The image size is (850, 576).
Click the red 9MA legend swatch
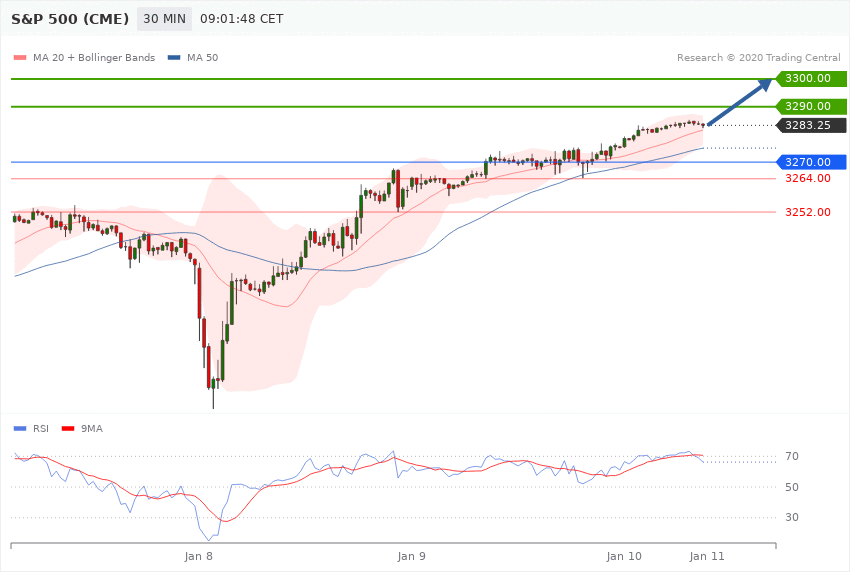pyautogui.click(x=68, y=429)
